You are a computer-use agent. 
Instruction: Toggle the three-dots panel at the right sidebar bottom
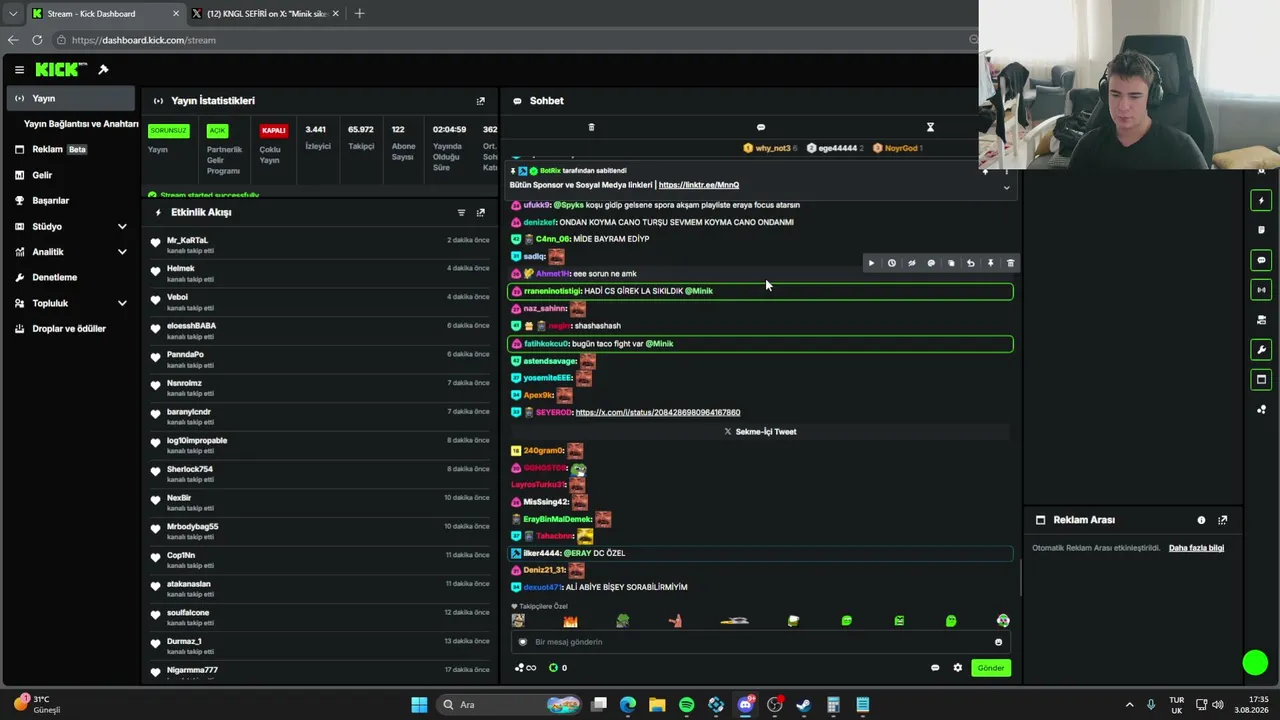tap(1261, 409)
